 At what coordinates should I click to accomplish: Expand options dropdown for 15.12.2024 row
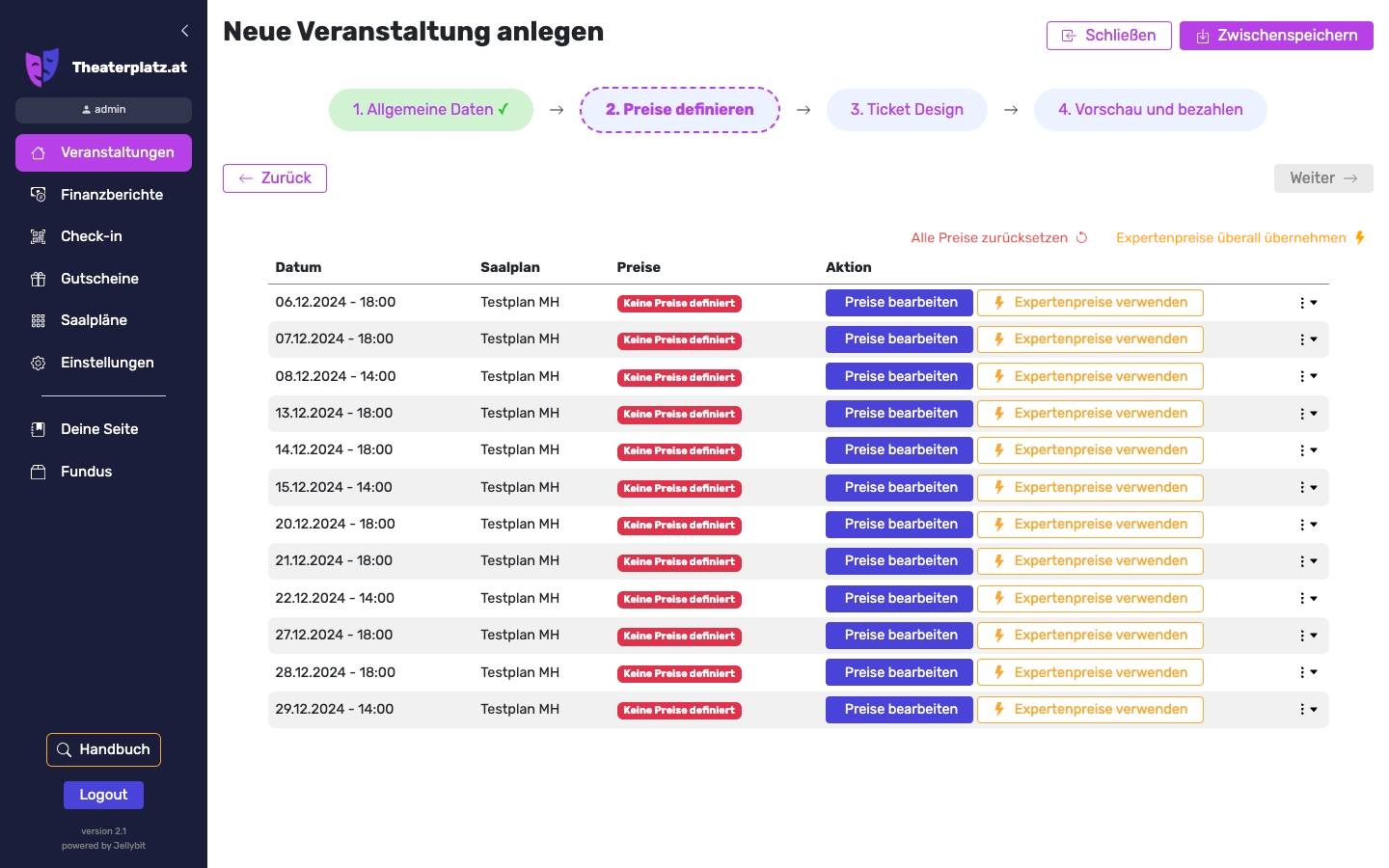[1307, 488]
